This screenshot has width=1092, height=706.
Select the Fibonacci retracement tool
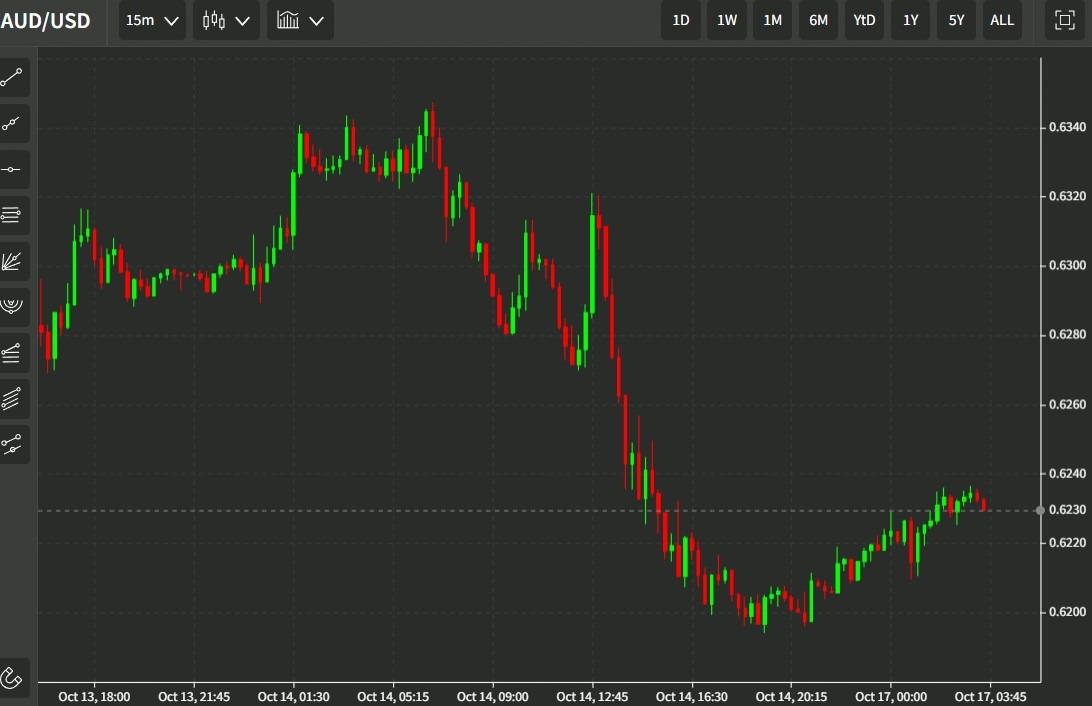coord(14,215)
